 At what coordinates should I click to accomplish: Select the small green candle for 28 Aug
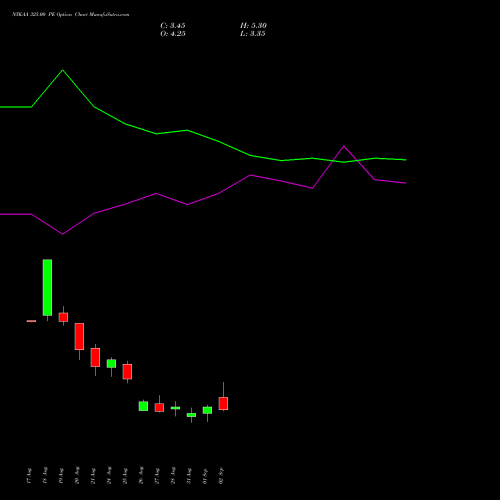175,408
